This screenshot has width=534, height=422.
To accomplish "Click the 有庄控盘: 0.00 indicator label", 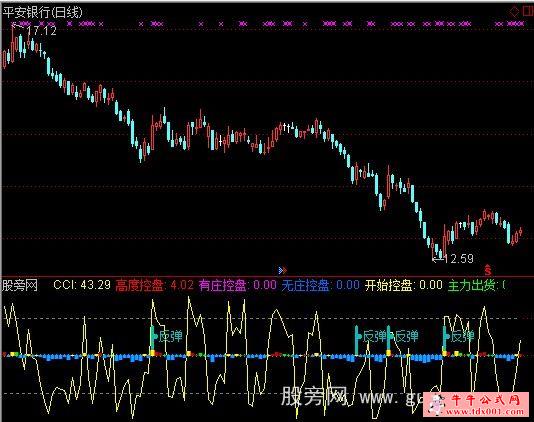I will tap(238, 285).
